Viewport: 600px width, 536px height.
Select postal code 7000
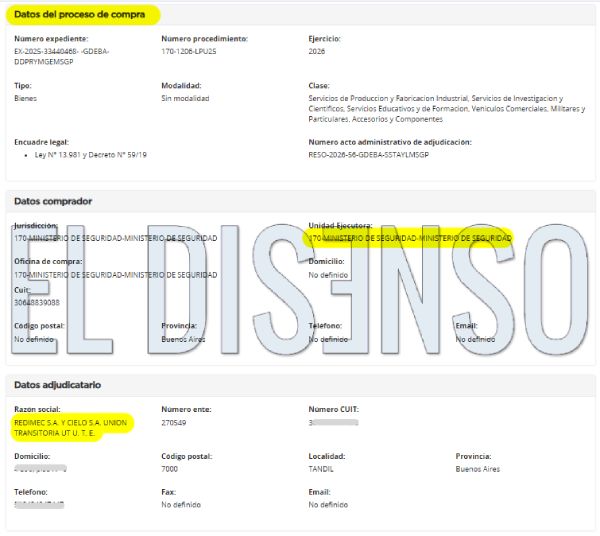(170, 469)
